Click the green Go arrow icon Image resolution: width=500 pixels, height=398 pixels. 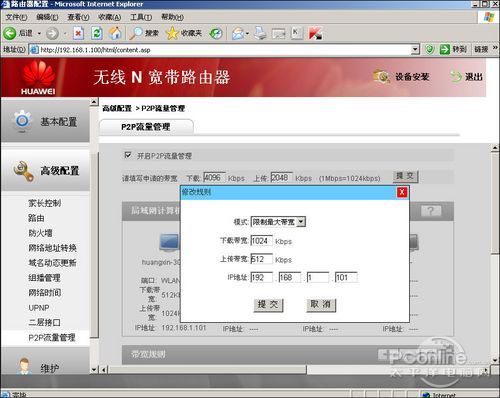coord(445,50)
